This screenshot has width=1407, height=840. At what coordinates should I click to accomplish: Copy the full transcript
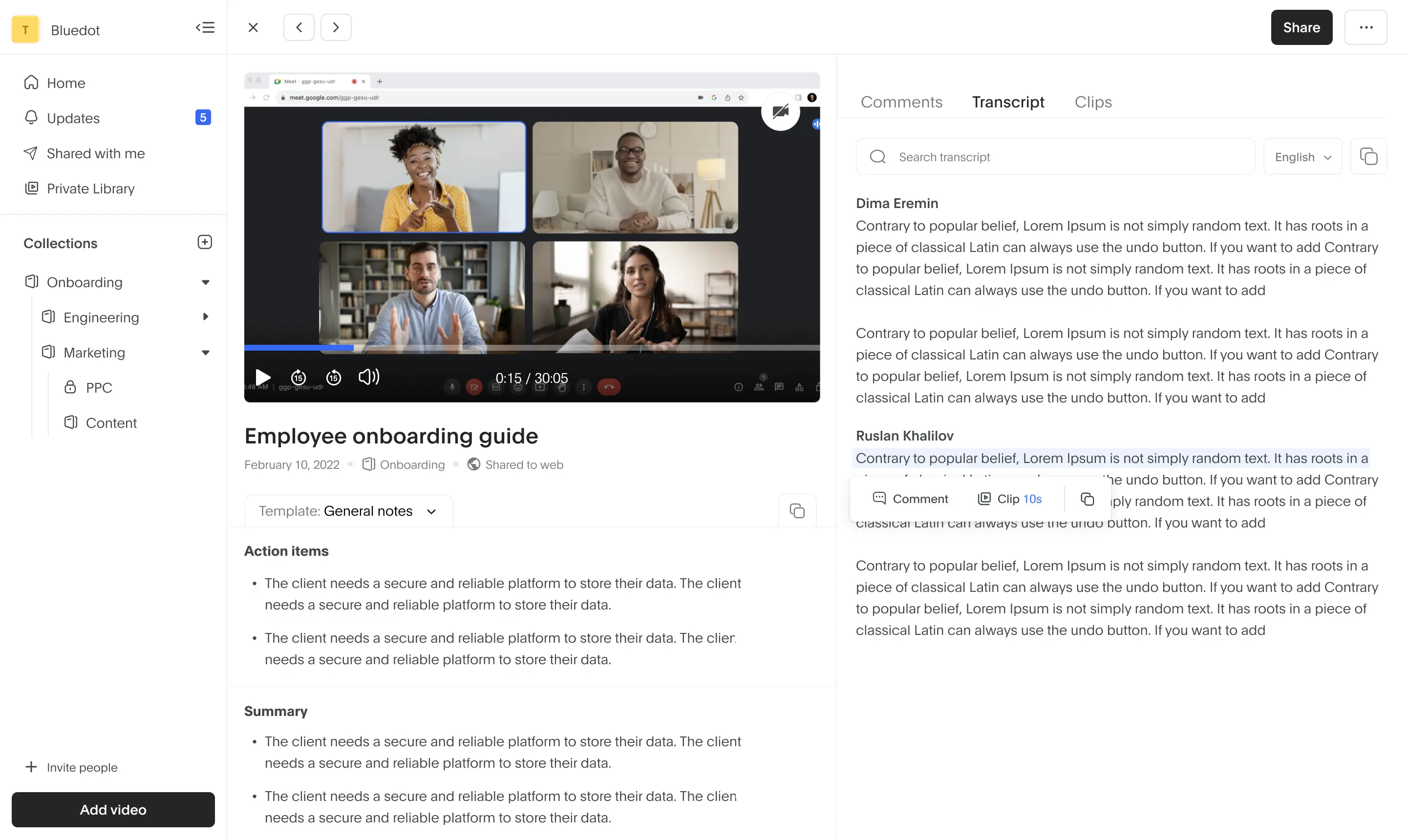1369,156
